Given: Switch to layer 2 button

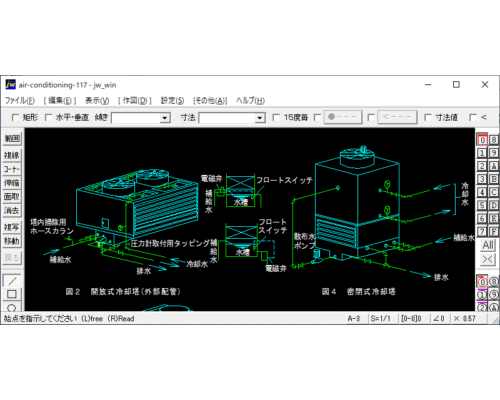Looking at the screenshot, I should (482, 166).
